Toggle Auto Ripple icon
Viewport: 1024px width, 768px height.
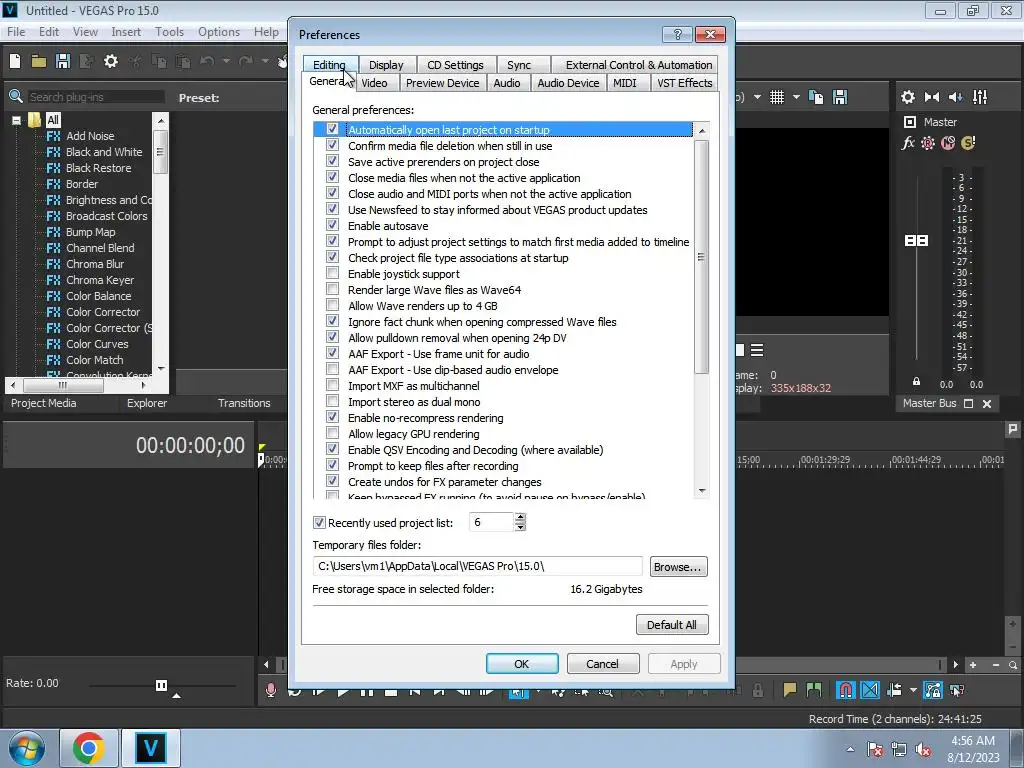(x=895, y=690)
